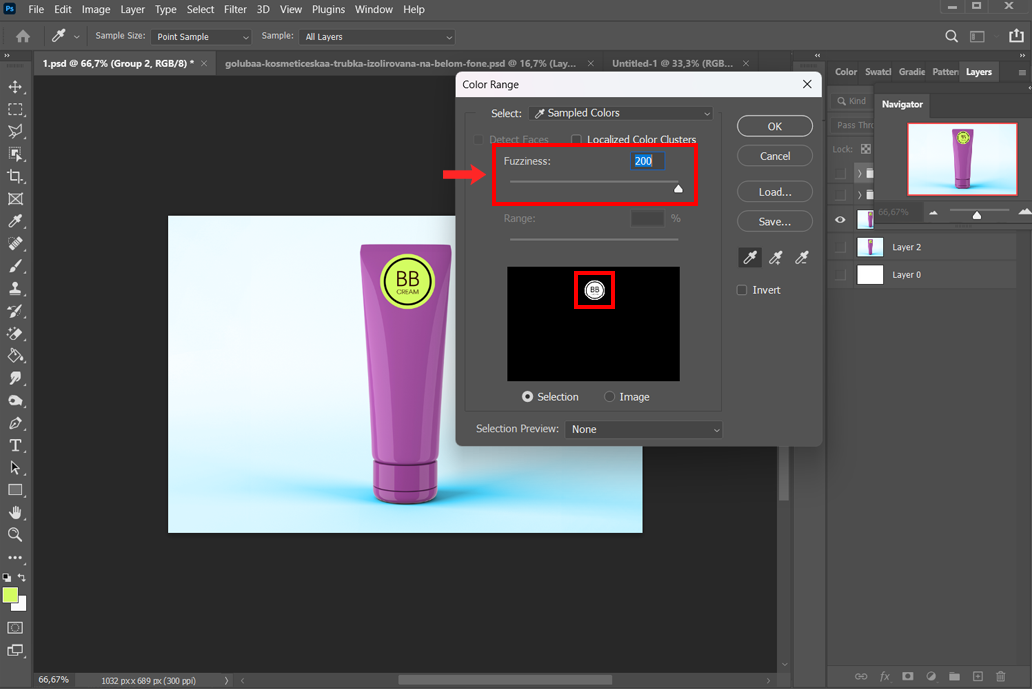This screenshot has width=1032, height=689.
Task: Close the Color Range dialog
Action: [x=808, y=84]
